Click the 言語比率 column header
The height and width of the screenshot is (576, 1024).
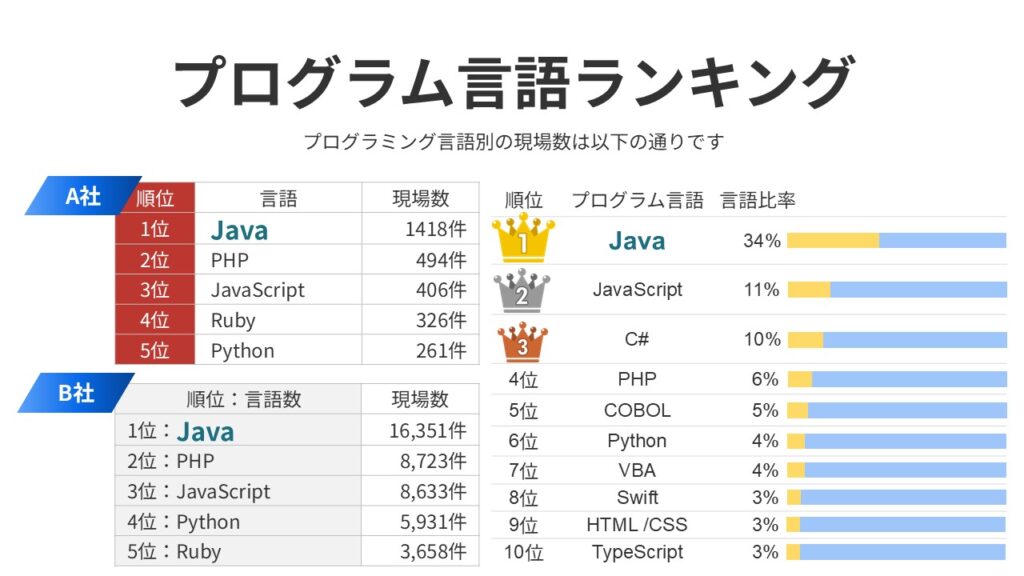pyautogui.click(x=758, y=200)
